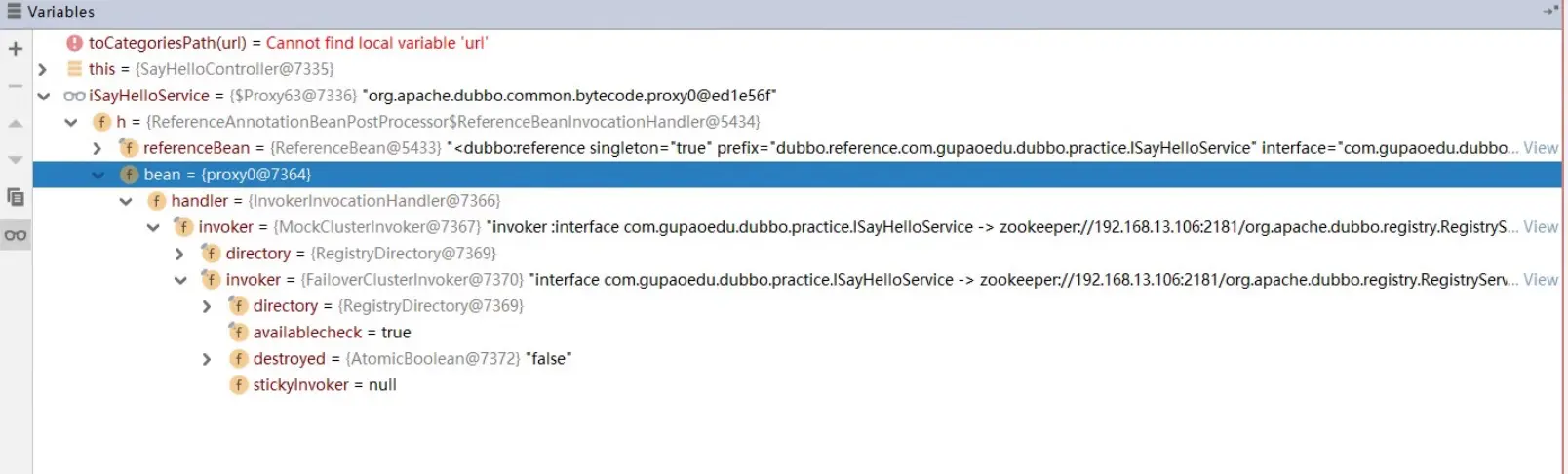This screenshot has width=1568, height=474.
Task: Expand the destroyed AtomicBoolean node
Action: 206,359
